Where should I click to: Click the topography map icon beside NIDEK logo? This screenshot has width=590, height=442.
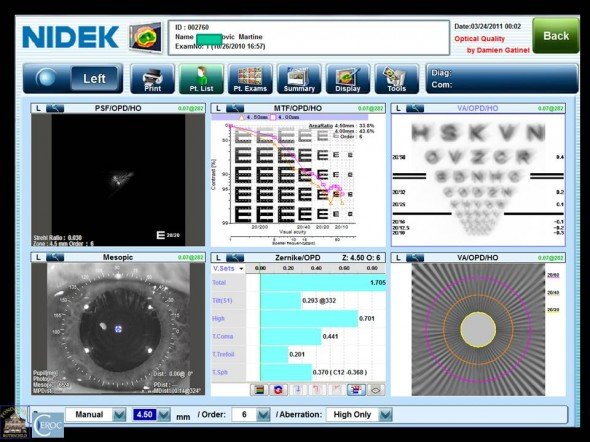[146, 37]
